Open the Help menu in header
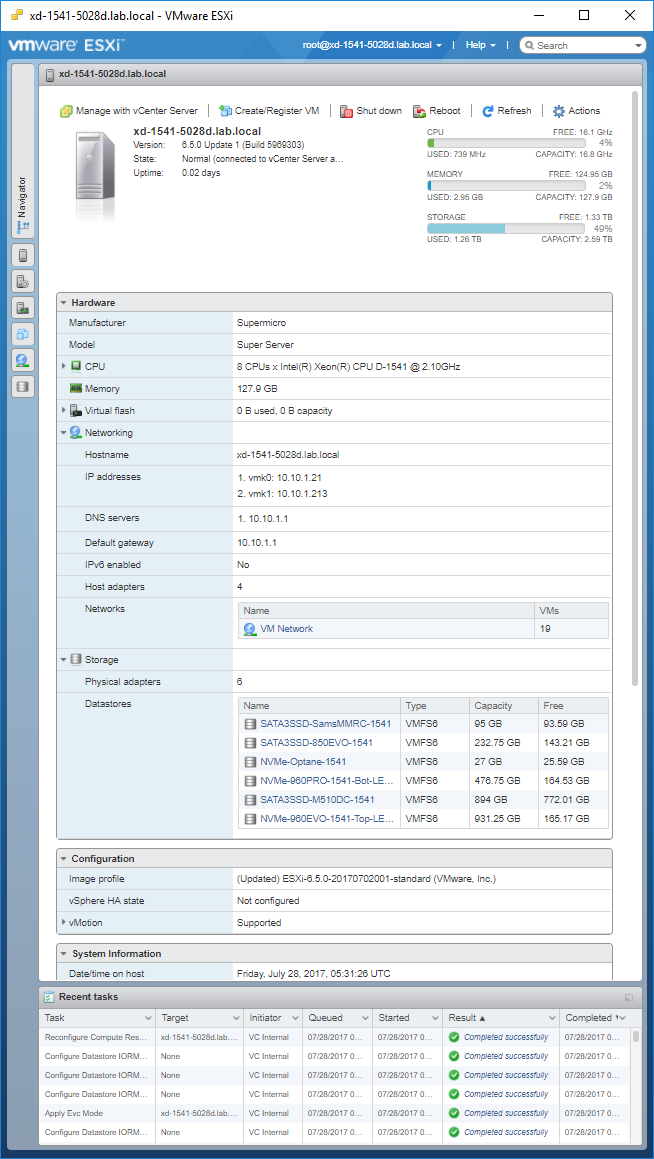The height and width of the screenshot is (1159, 654). point(480,45)
